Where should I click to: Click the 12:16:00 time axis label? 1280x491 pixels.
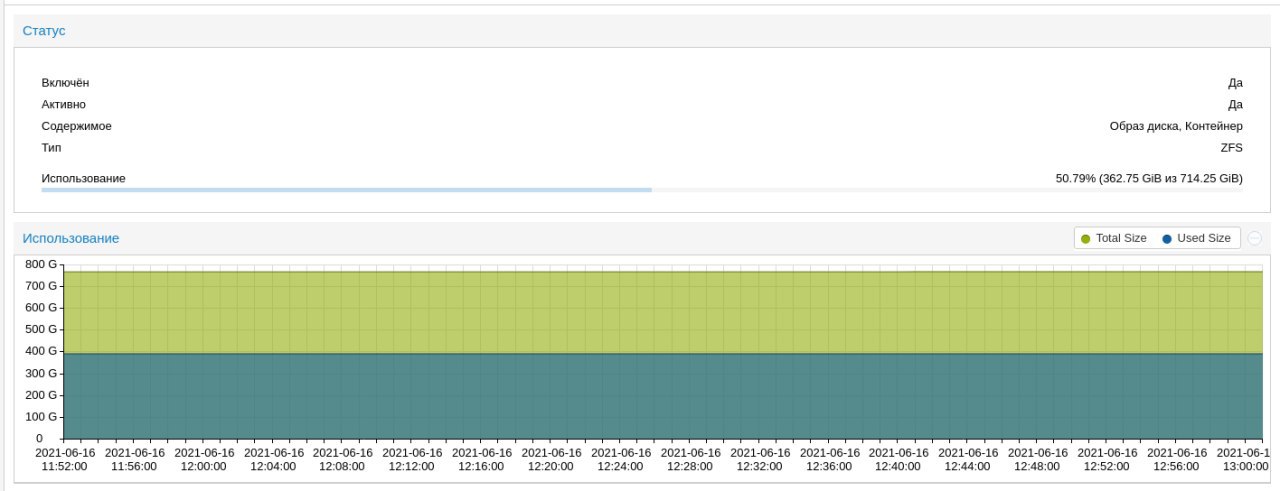[482, 459]
